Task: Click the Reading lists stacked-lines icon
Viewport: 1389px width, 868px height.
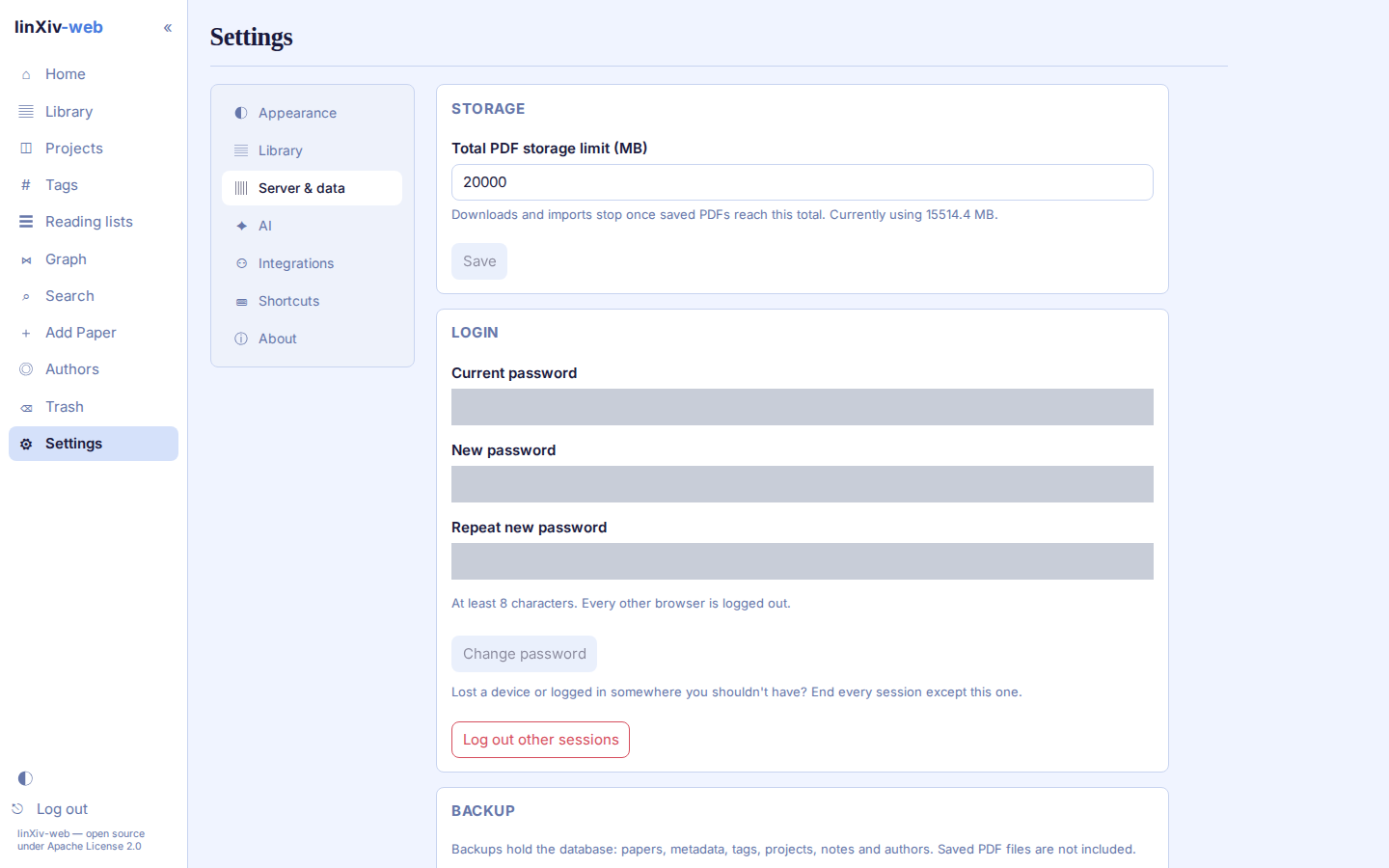Action: (x=26, y=222)
